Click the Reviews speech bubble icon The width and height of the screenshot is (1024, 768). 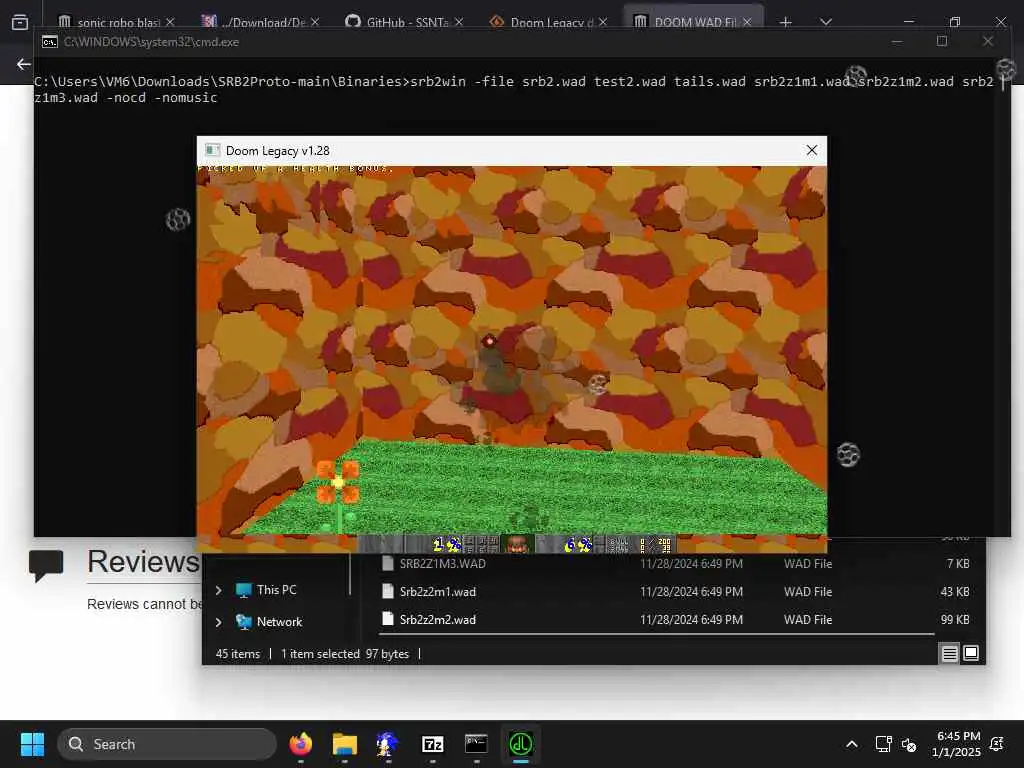click(46, 565)
